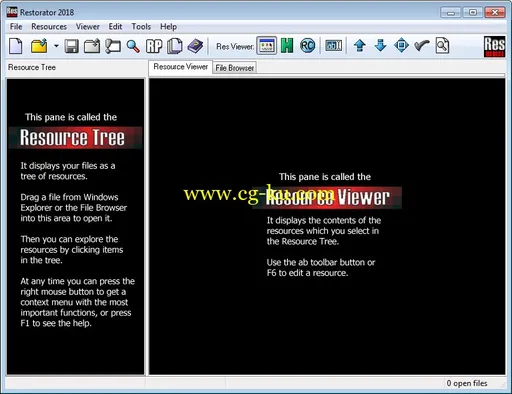Click the blue four-way arrows icon

(x=401, y=46)
